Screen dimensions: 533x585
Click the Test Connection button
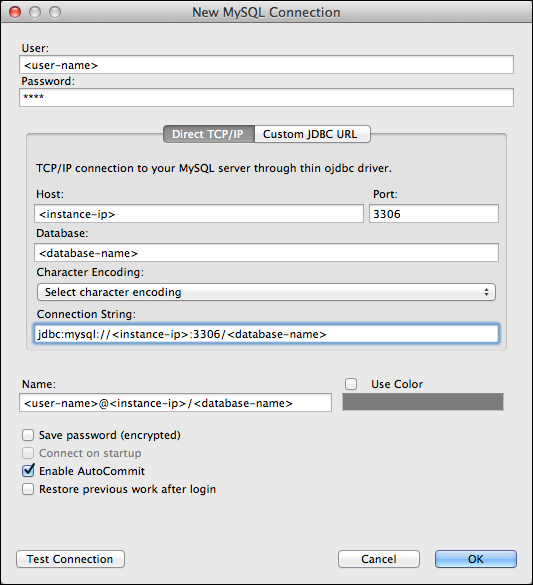(70, 559)
